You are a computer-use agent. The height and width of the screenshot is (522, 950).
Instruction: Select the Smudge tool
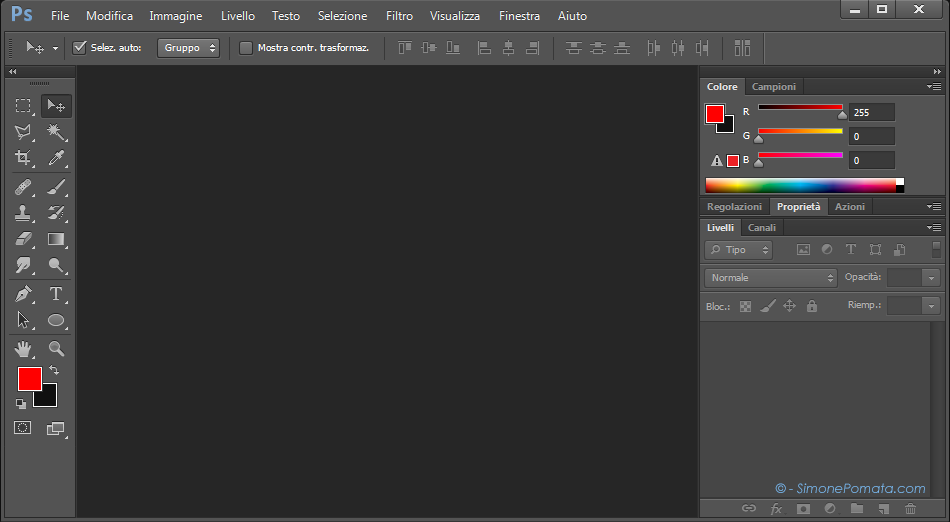[23, 265]
